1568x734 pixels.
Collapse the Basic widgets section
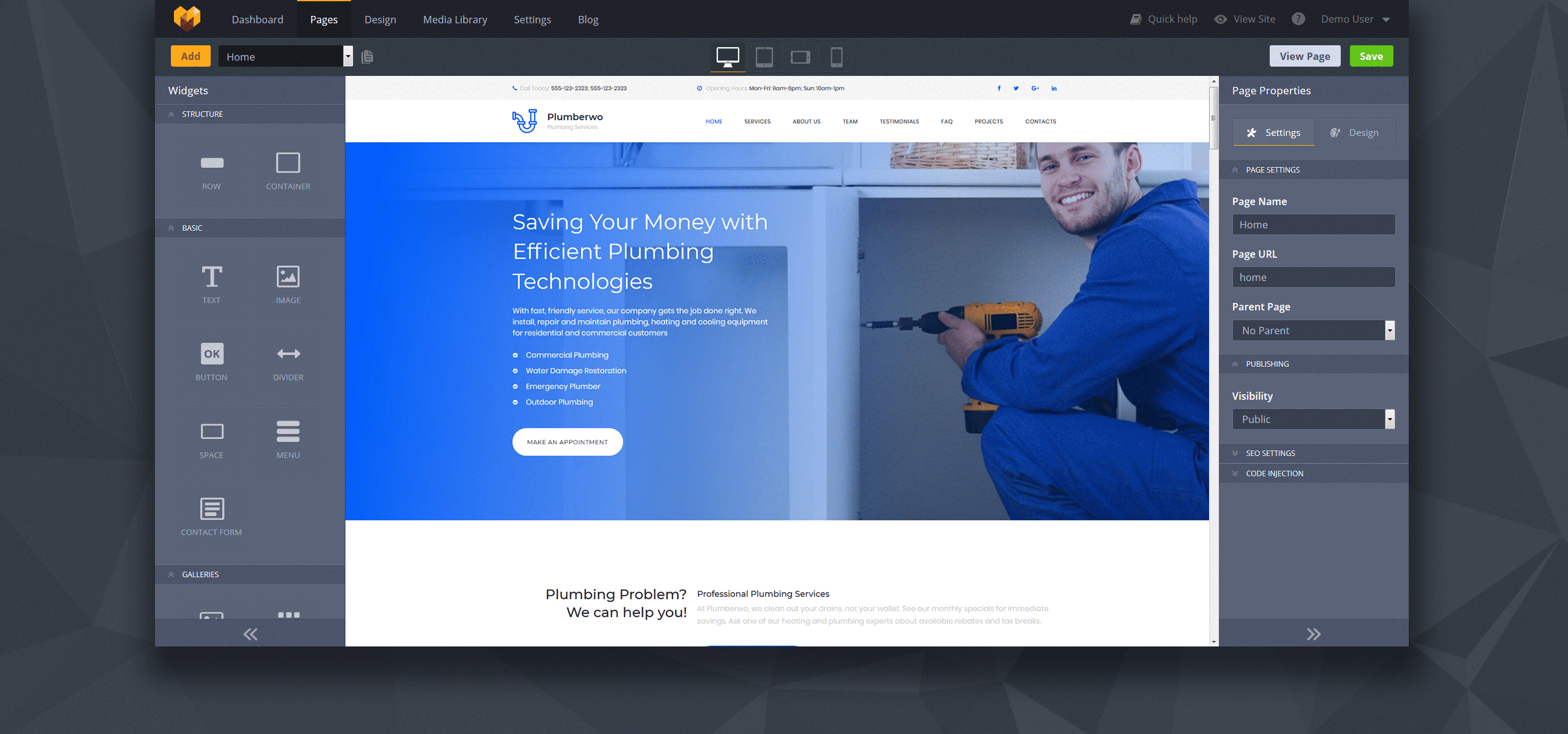(x=250, y=228)
